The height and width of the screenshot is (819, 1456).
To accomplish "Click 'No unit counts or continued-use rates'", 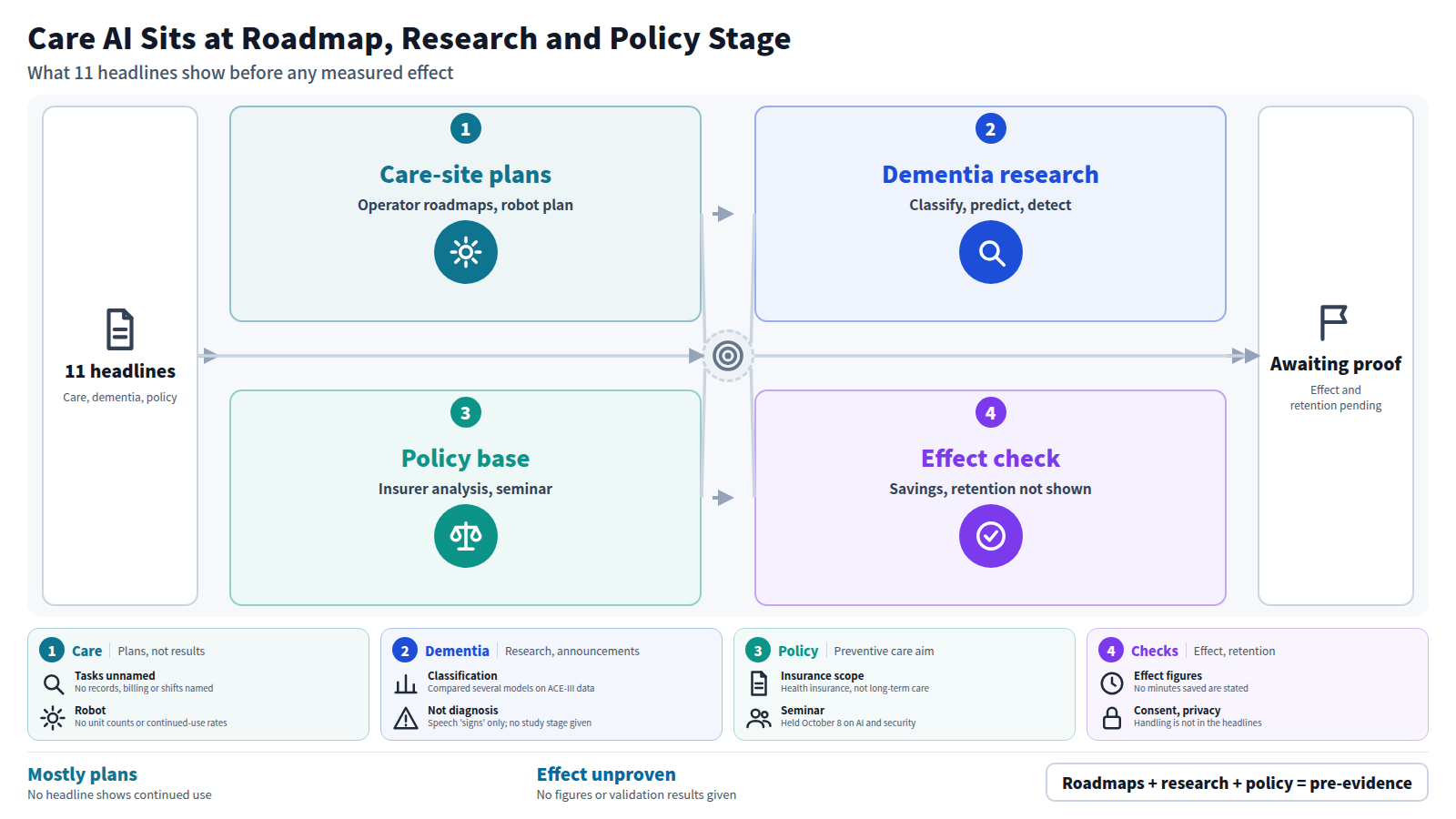I will pos(151,723).
